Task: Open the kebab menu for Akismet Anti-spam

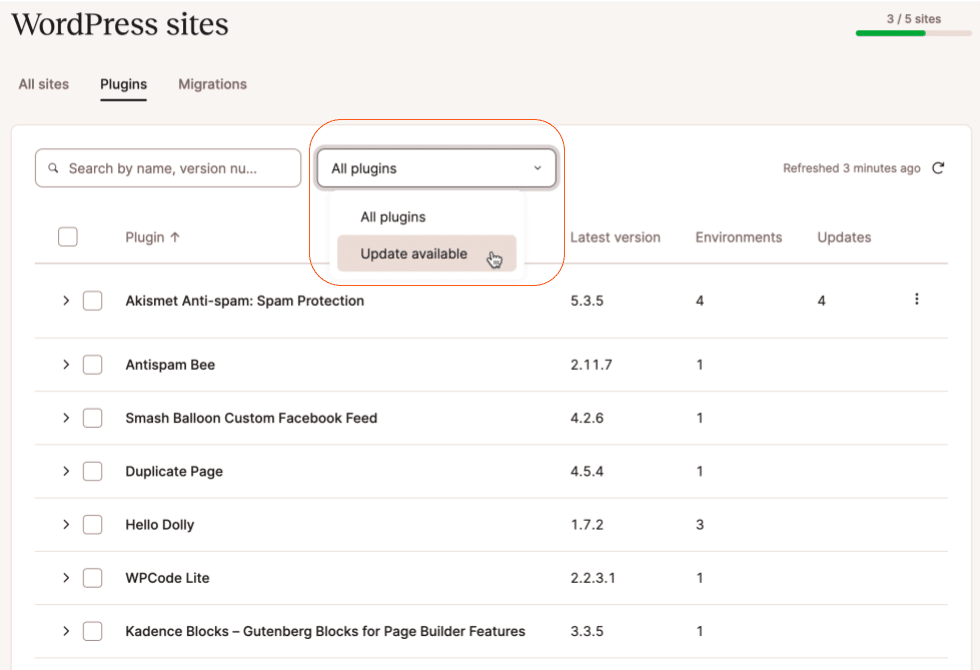Action: click(x=917, y=298)
